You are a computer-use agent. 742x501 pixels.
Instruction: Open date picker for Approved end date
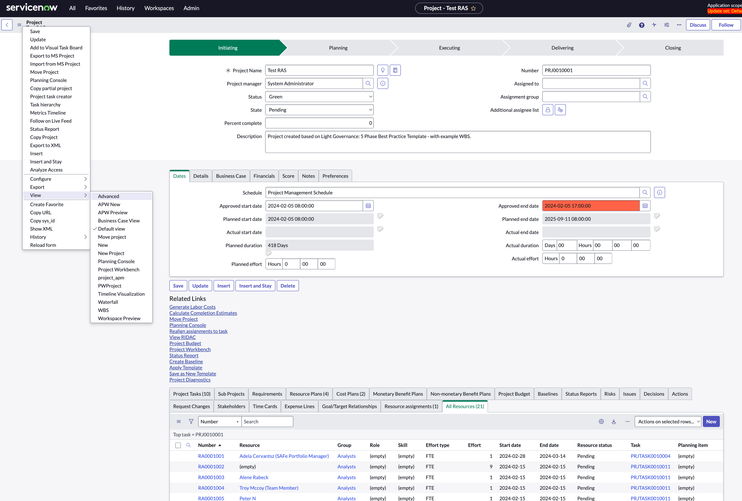click(645, 206)
